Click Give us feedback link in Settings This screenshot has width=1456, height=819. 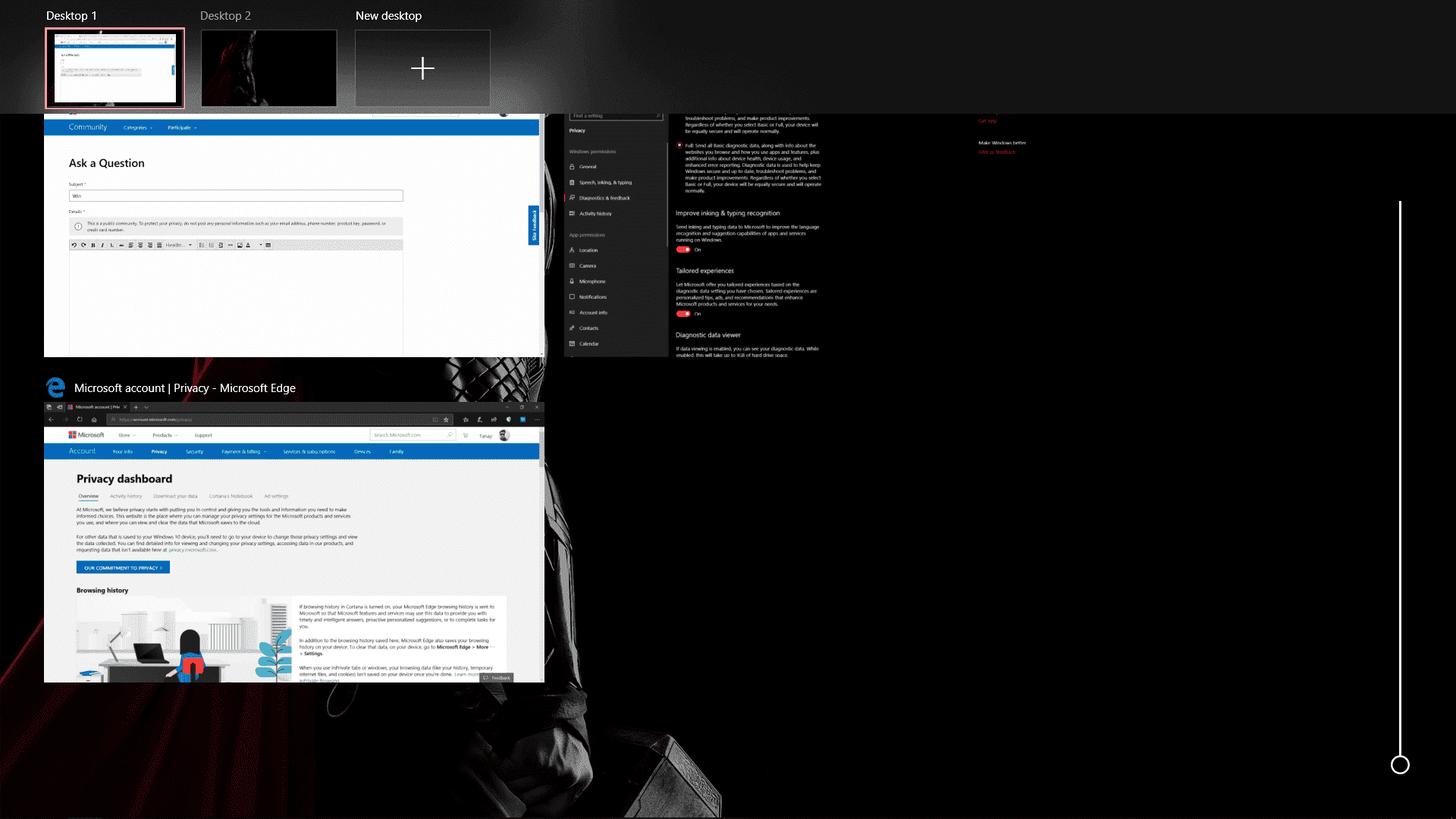(996, 152)
